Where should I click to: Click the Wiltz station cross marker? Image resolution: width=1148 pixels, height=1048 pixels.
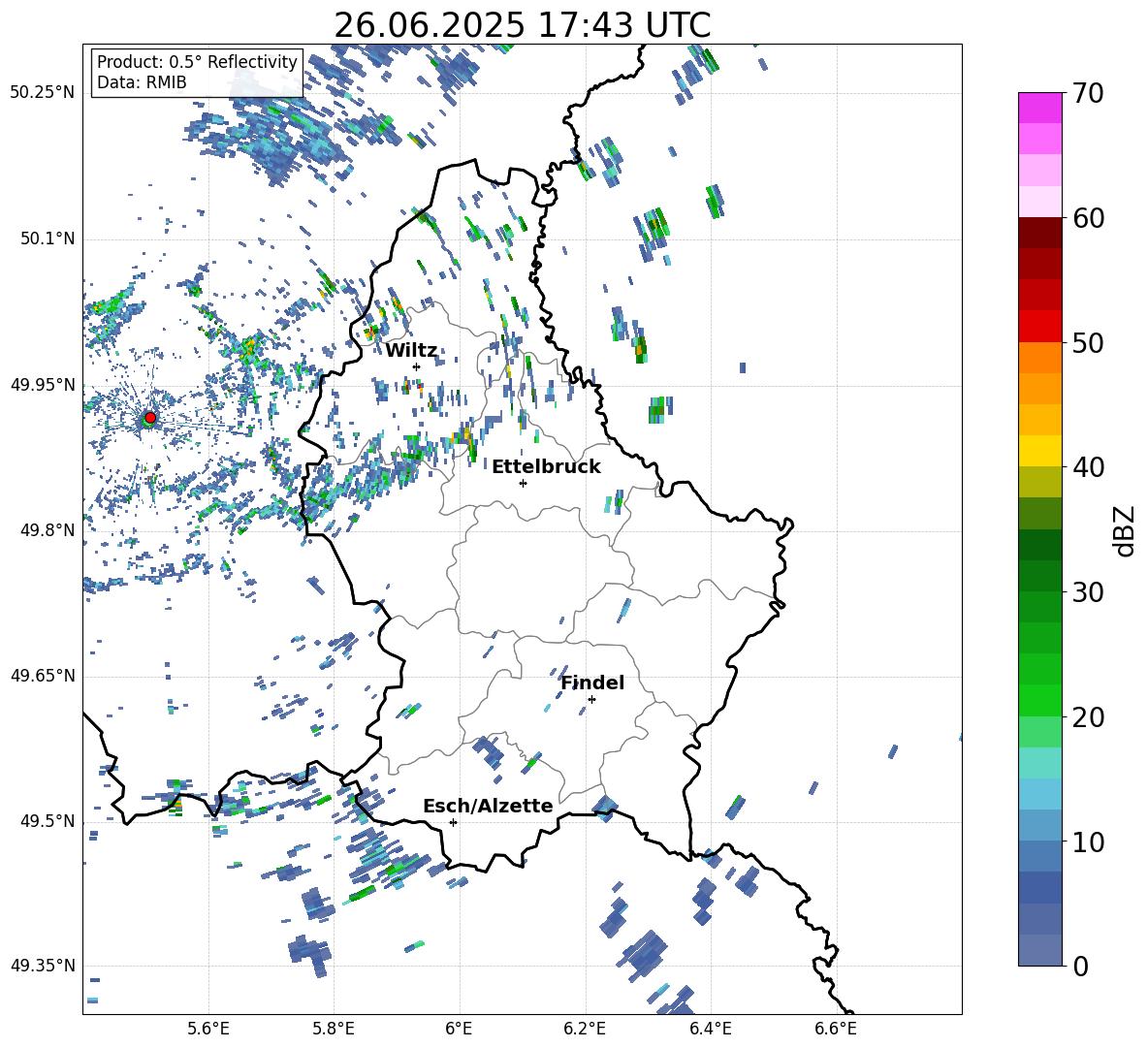(x=417, y=367)
